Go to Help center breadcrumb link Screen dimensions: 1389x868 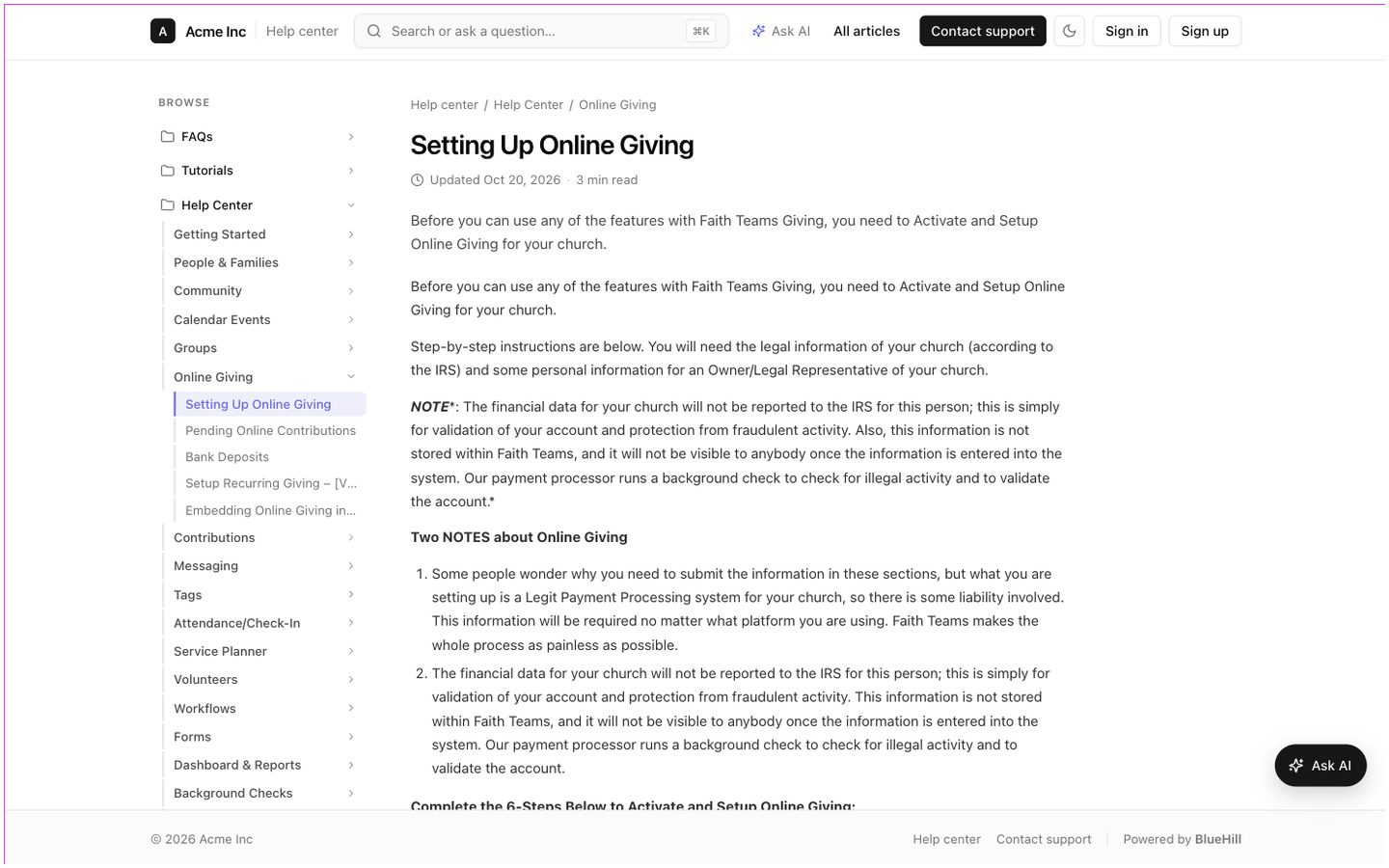444,105
